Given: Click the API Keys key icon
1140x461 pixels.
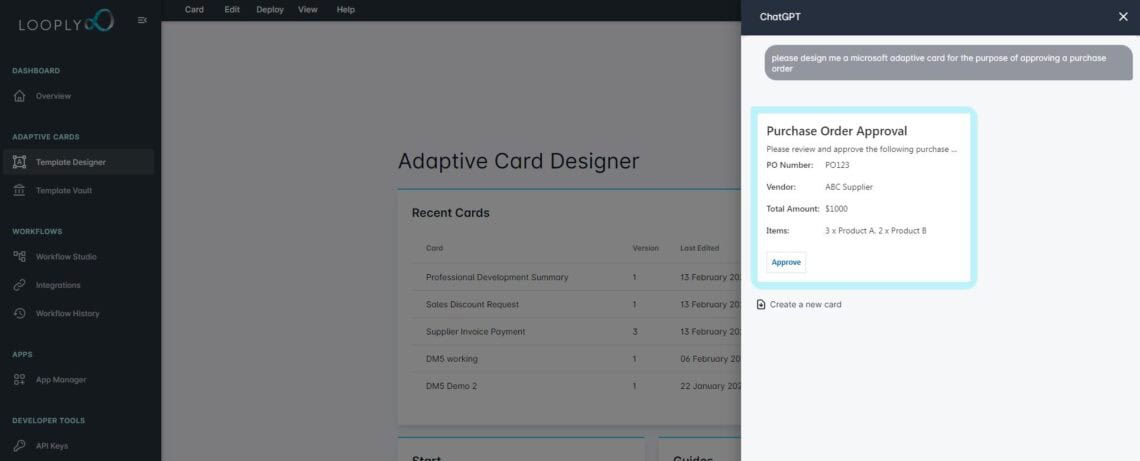Looking at the screenshot, I should pyautogui.click(x=20, y=446).
